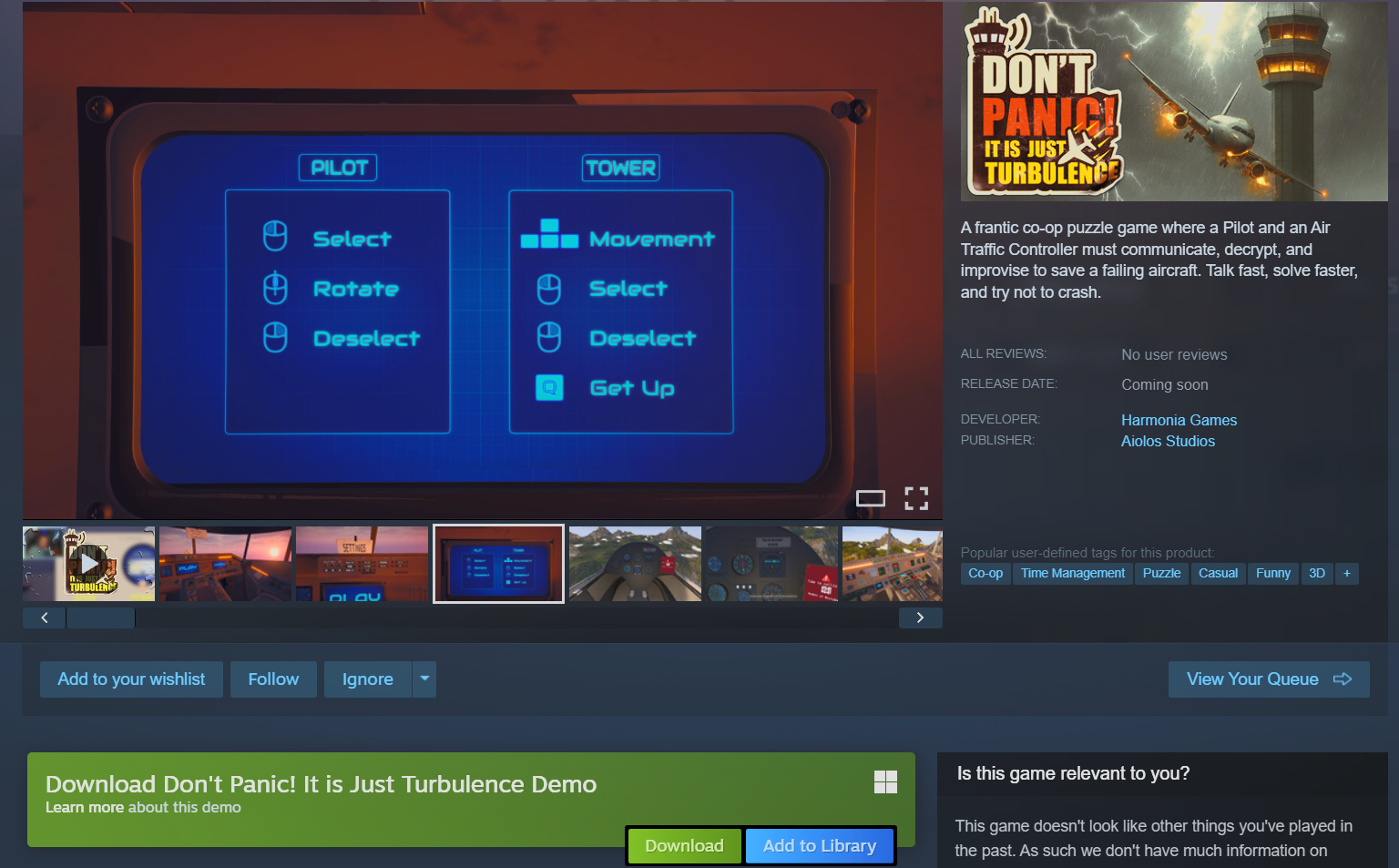Click the 'DEVELOPER:' label
This screenshot has width=1399, height=868.
[x=1000, y=419]
